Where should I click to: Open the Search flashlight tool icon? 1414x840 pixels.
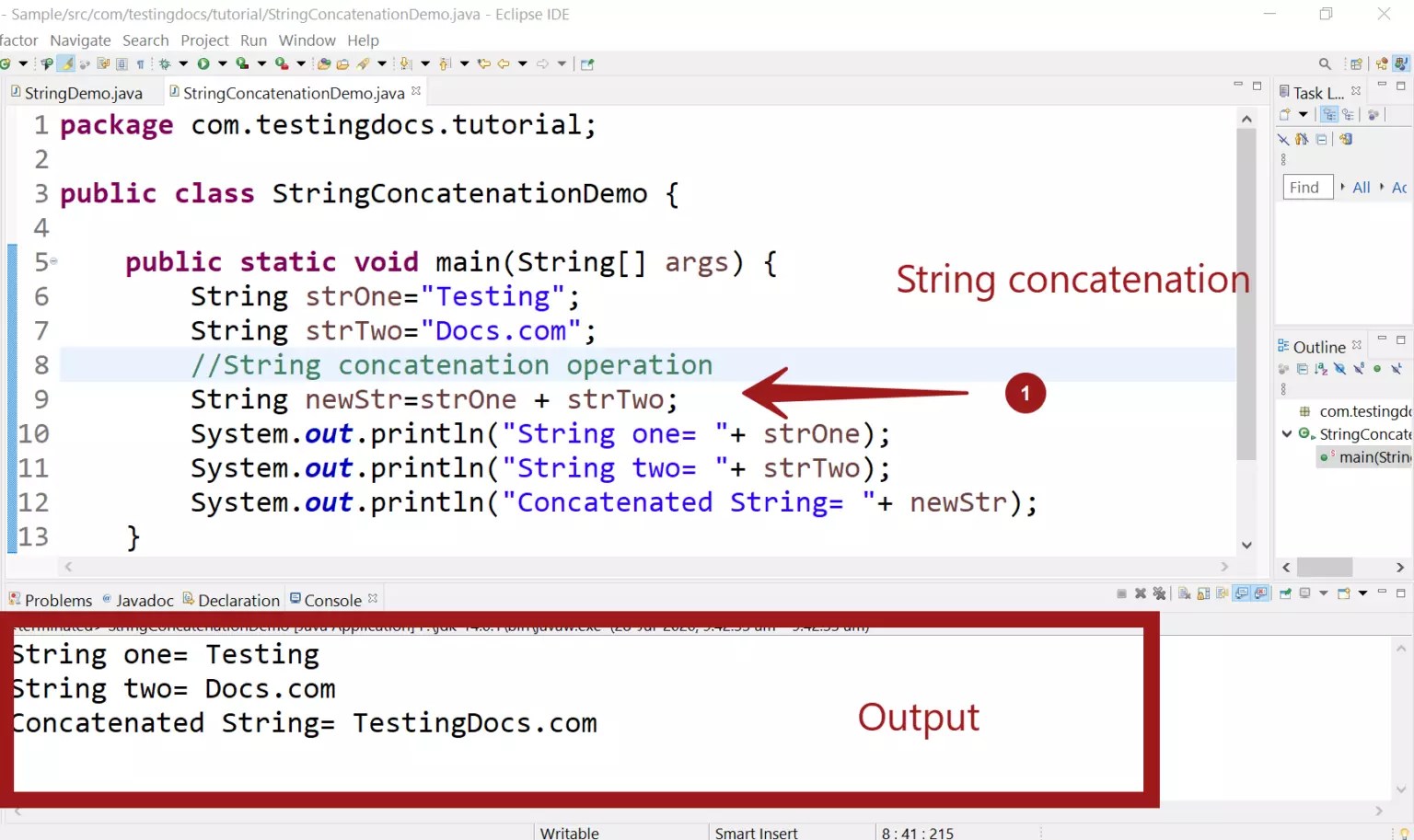(x=363, y=63)
